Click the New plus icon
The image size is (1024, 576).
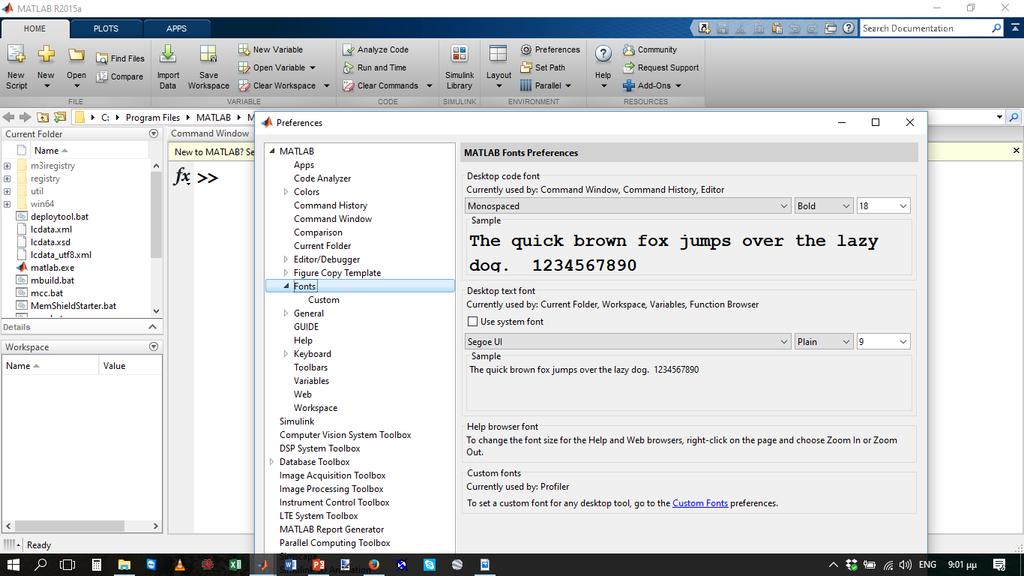[46, 54]
